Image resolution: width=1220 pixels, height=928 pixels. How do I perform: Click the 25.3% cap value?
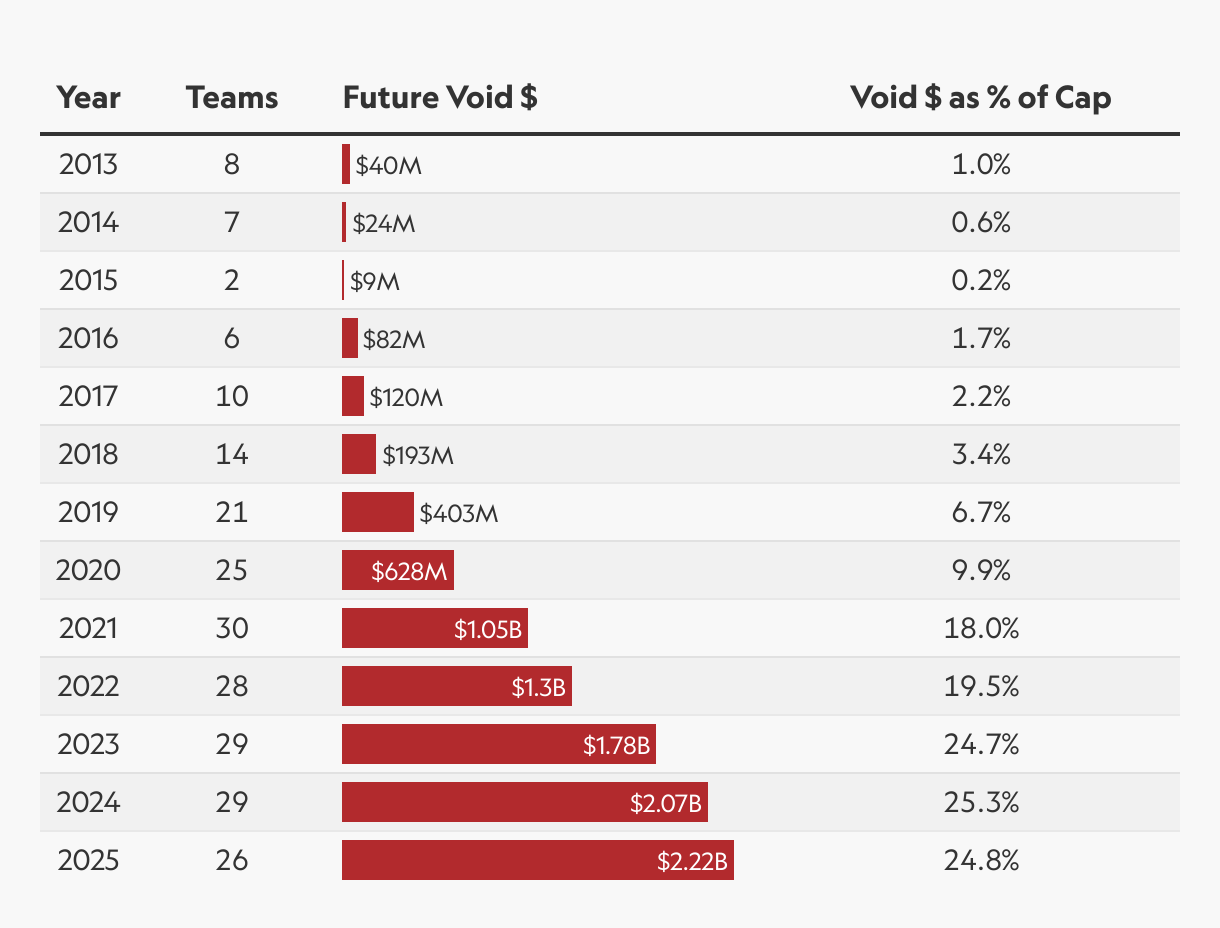click(980, 802)
